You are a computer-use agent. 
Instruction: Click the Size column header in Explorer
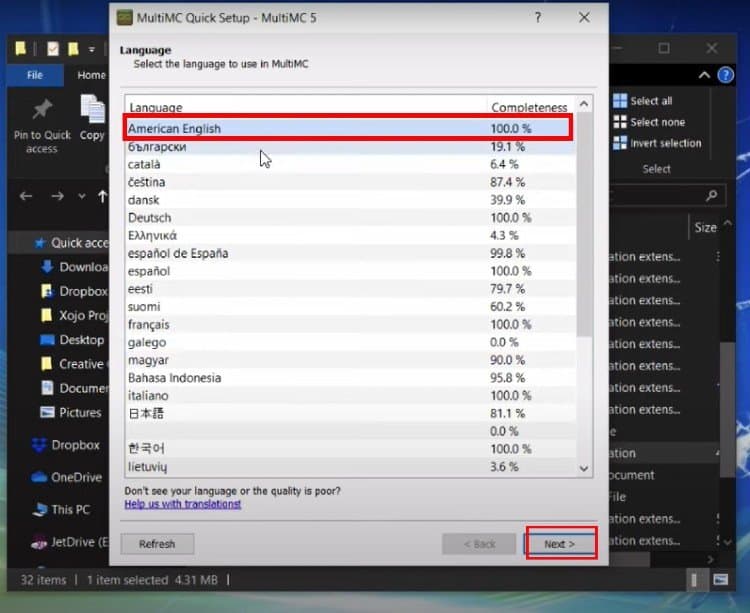(706, 228)
